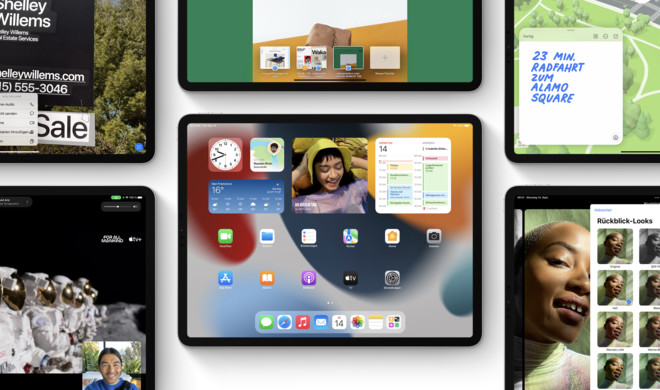Select the checkmarked look thumbnail
The width and height of the screenshot is (660, 390).
coord(615,288)
